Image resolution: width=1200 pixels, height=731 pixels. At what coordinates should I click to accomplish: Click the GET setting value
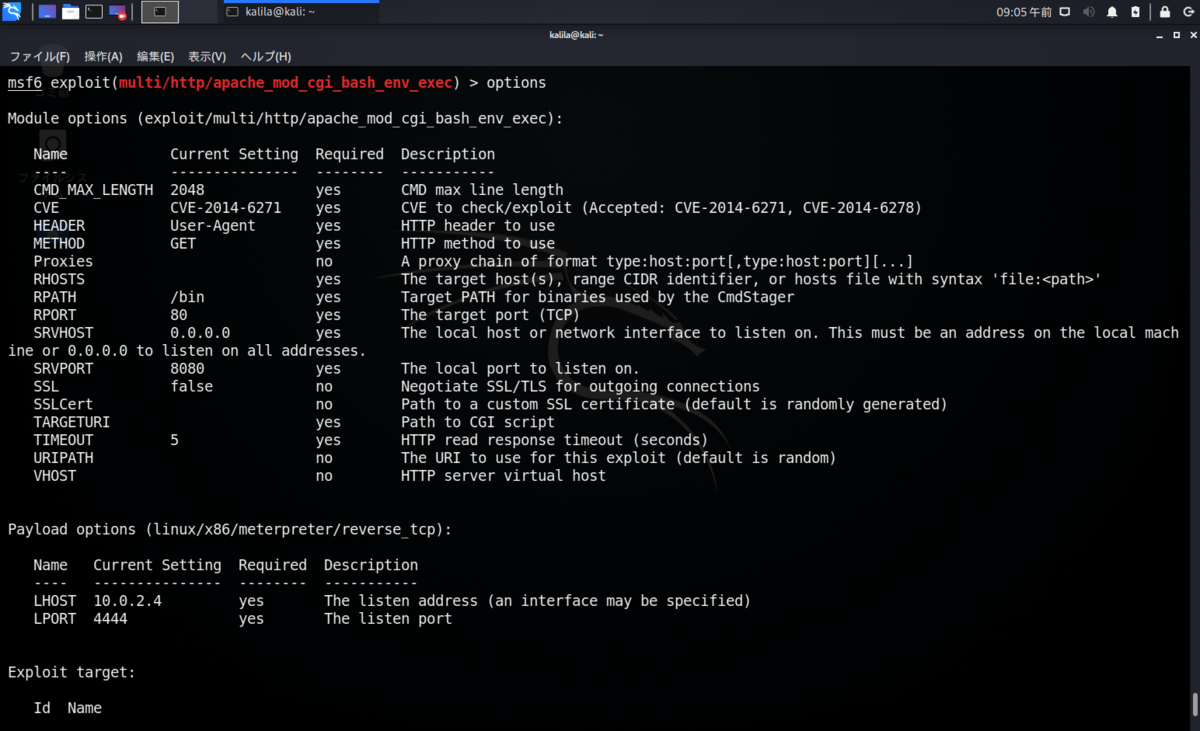tap(183, 244)
